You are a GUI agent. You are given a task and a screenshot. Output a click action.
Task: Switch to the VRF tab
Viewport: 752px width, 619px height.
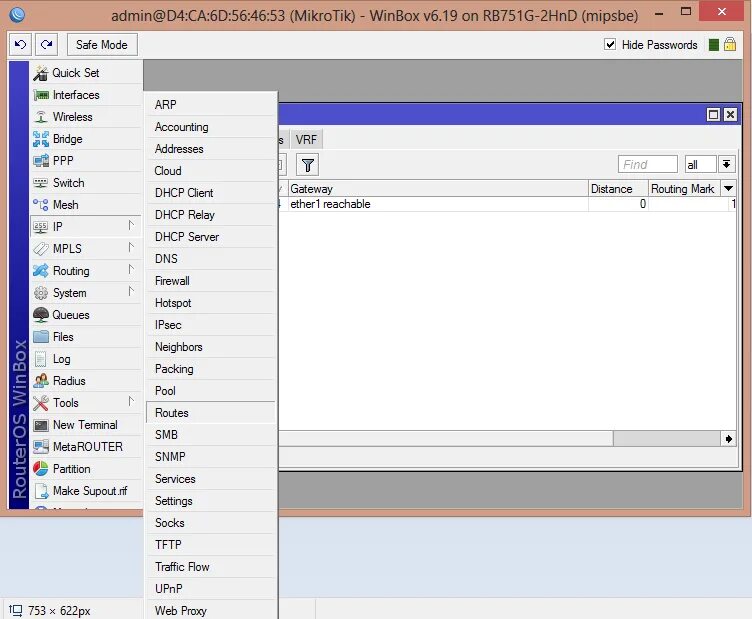click(306, 140)
